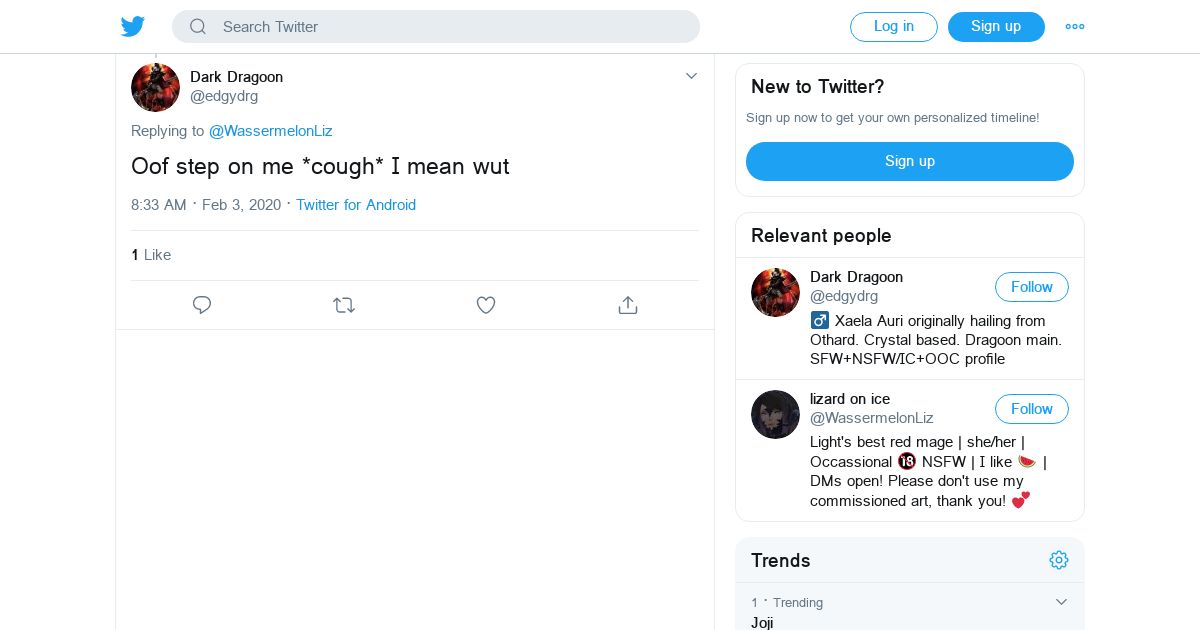Follow Dark Dragoon in Relevant people
Viewport: 1200px width, 630px height.
[1031, 287]
